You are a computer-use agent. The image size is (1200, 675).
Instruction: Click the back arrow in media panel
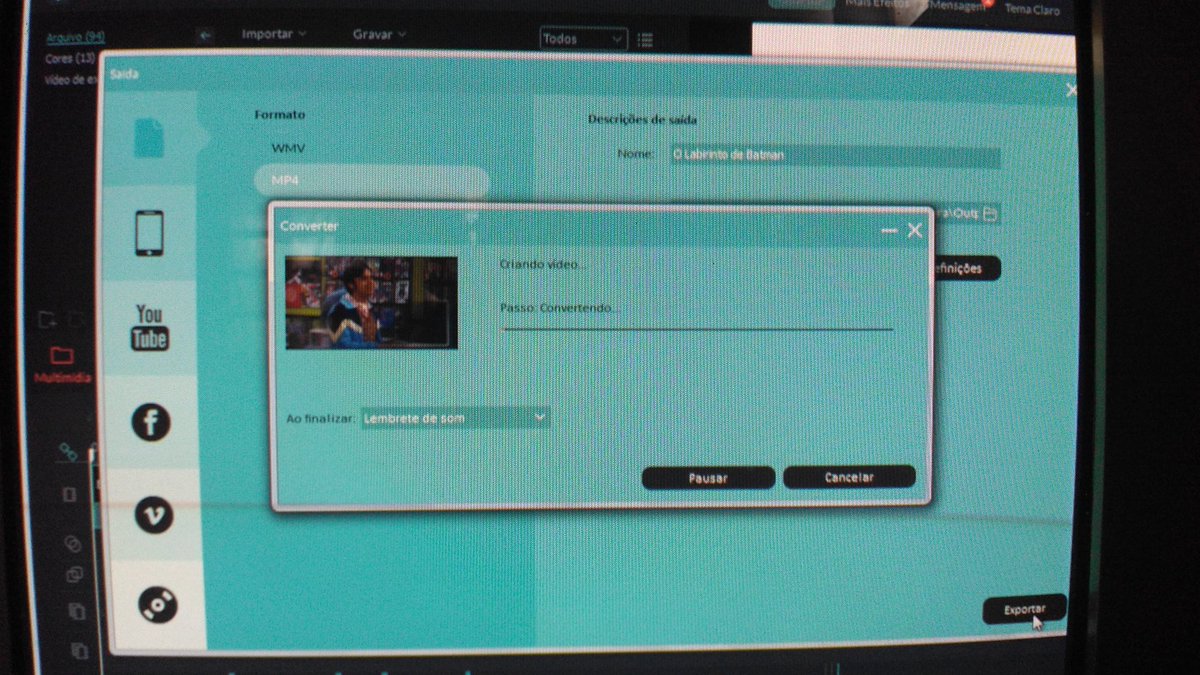click(x=205, y=35)
